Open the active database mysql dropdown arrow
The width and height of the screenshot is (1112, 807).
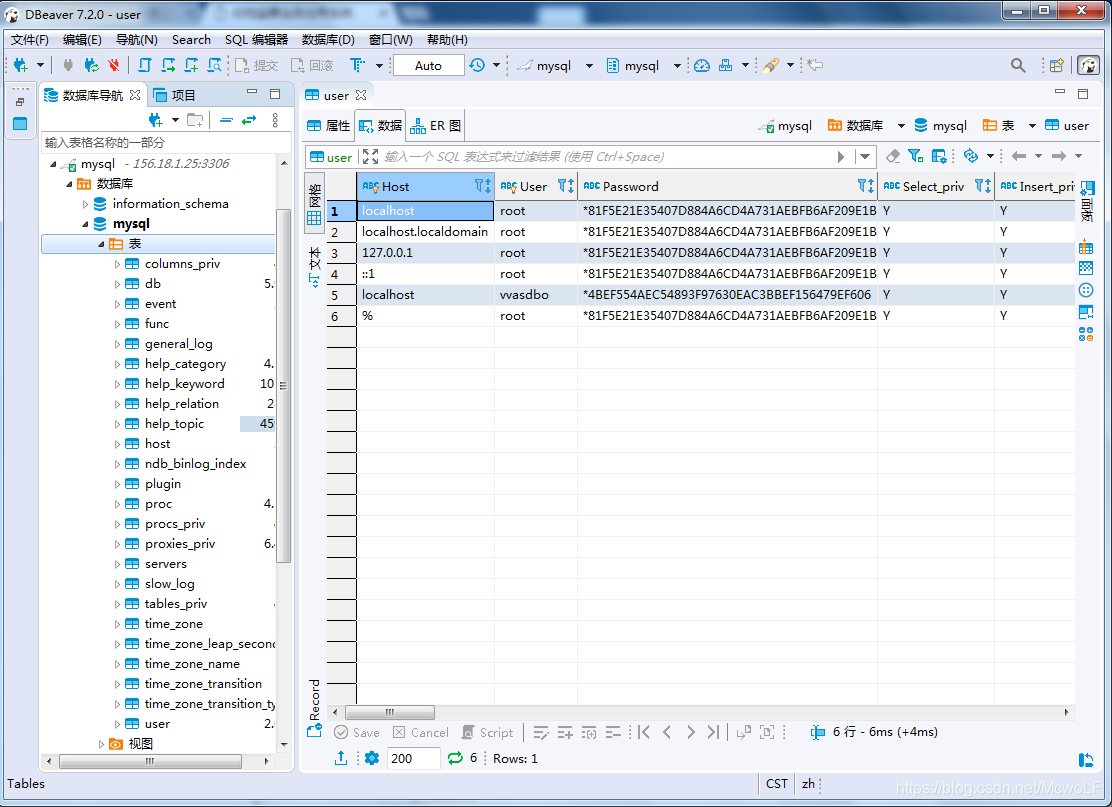click(x=677, y=65)
